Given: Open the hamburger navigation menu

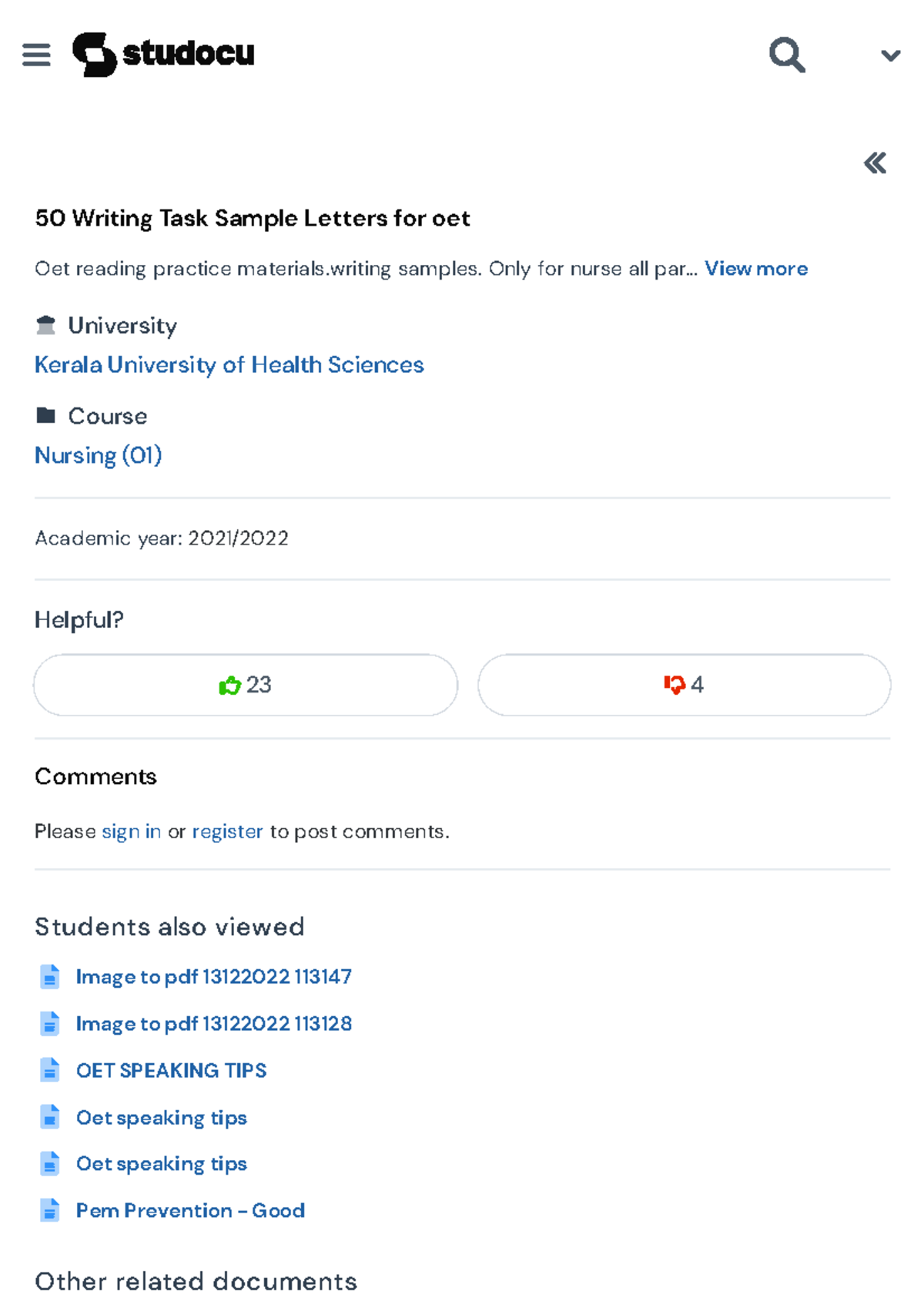Looking at the screenshot, I should pos(36,54).
